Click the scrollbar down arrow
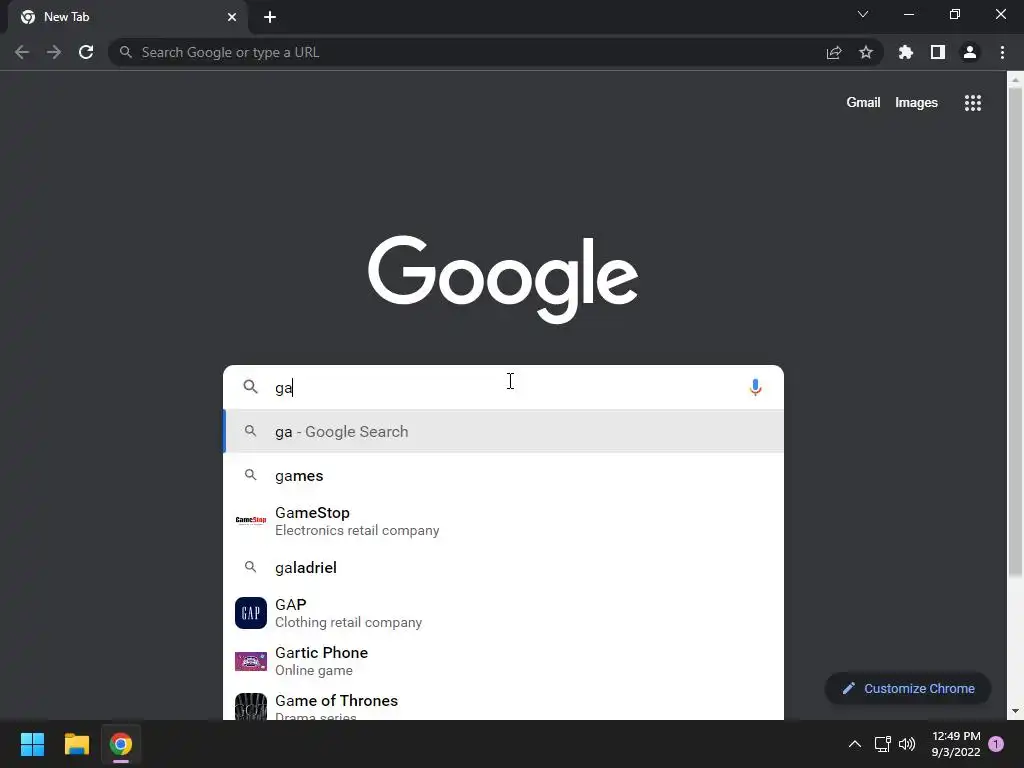This screenshot has height=768, width=1024. 1015,711
